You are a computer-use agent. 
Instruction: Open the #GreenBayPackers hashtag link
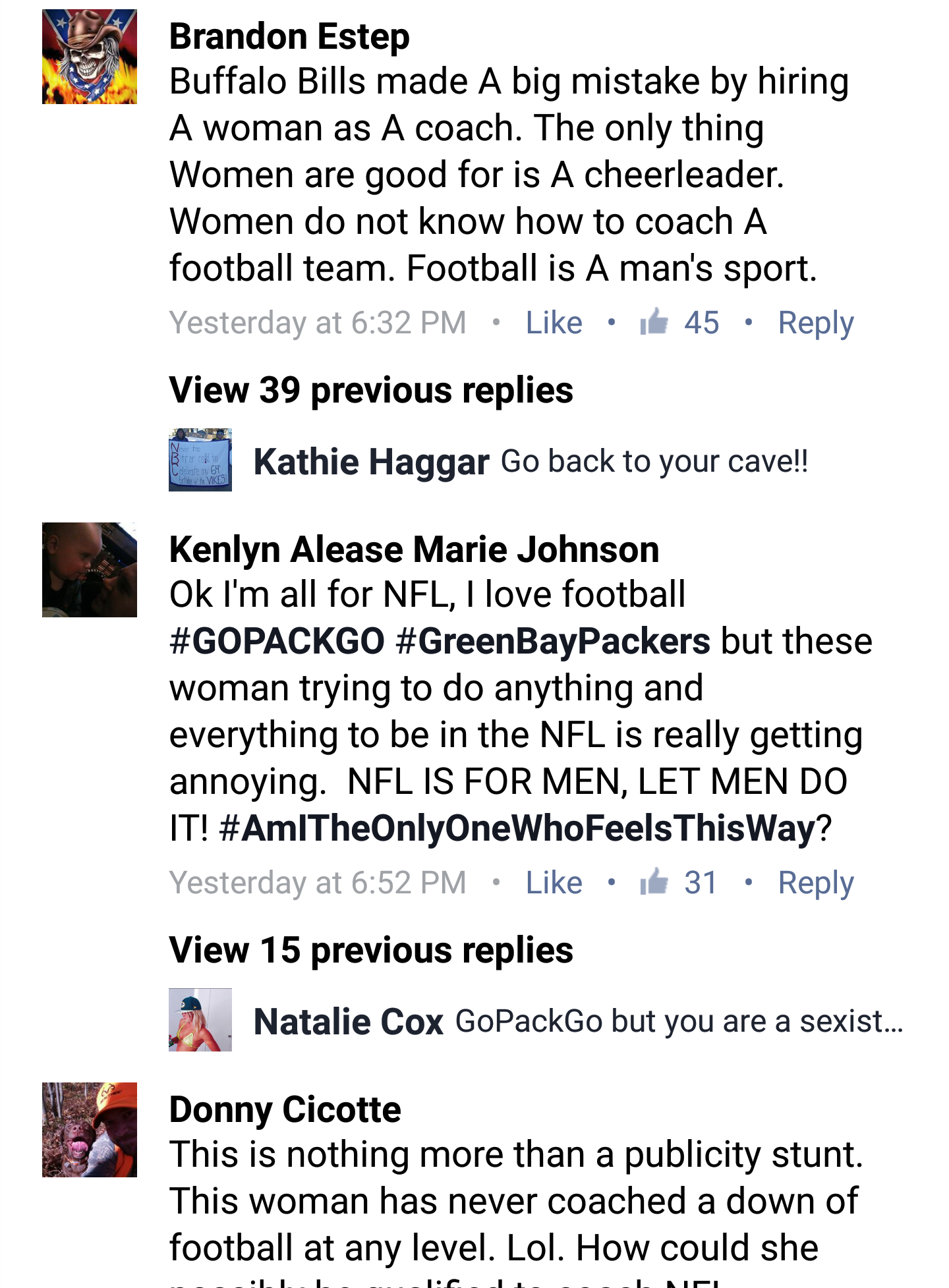(554, 641)
